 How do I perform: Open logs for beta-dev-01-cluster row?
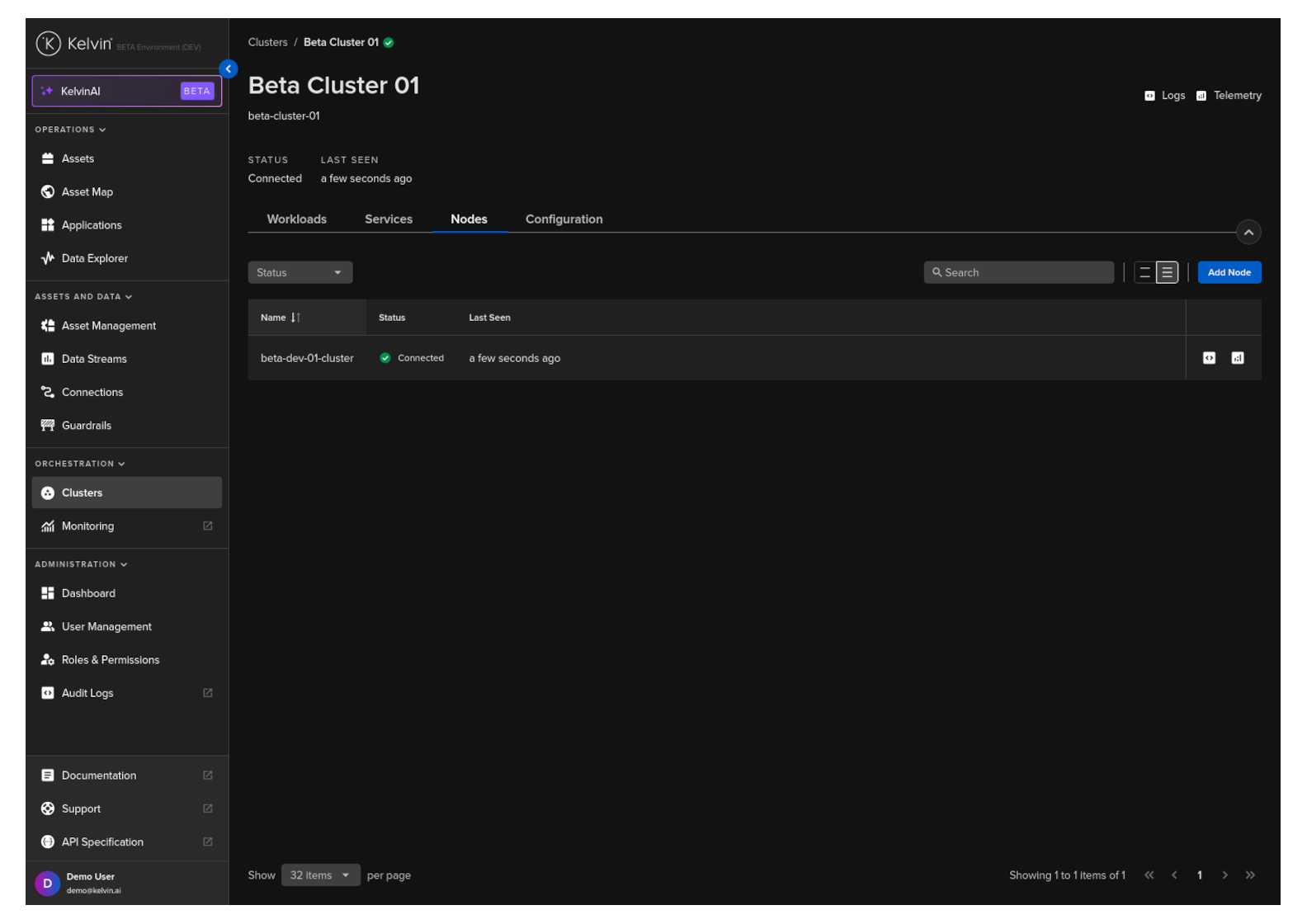click(1209, 358)
